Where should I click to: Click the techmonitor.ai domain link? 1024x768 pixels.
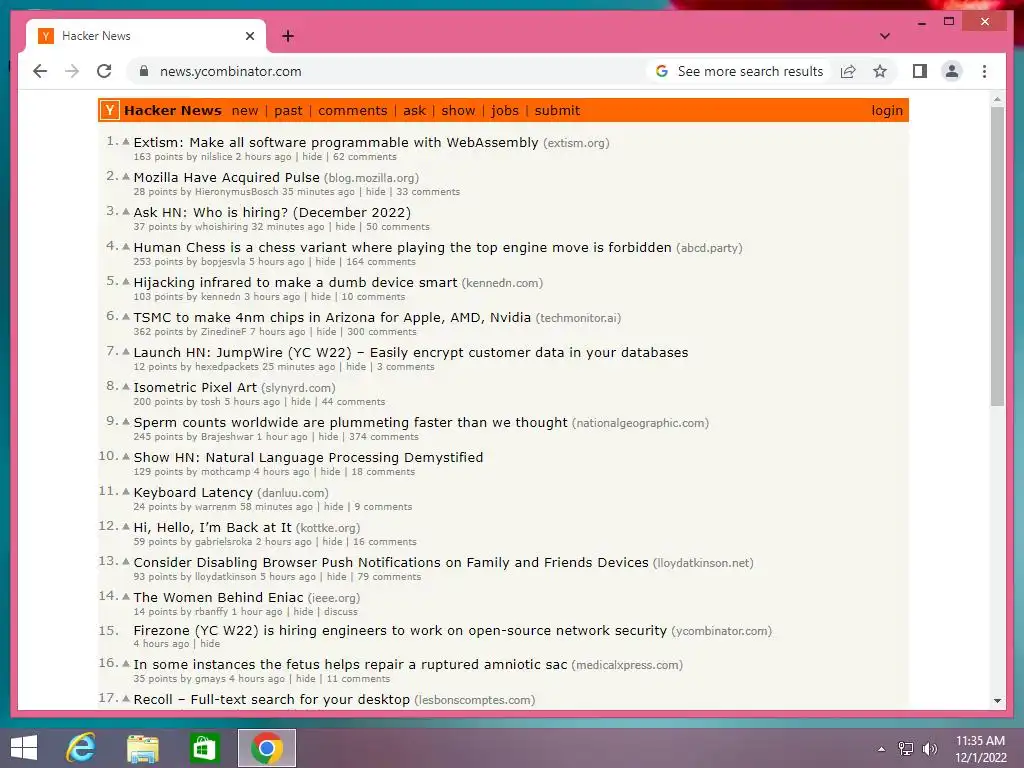(x=578, y=318)
